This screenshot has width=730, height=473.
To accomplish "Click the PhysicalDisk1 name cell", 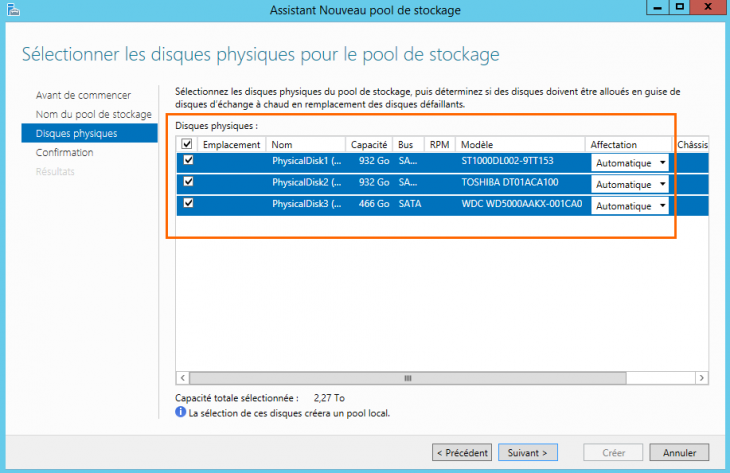I will tap(306, 161).
